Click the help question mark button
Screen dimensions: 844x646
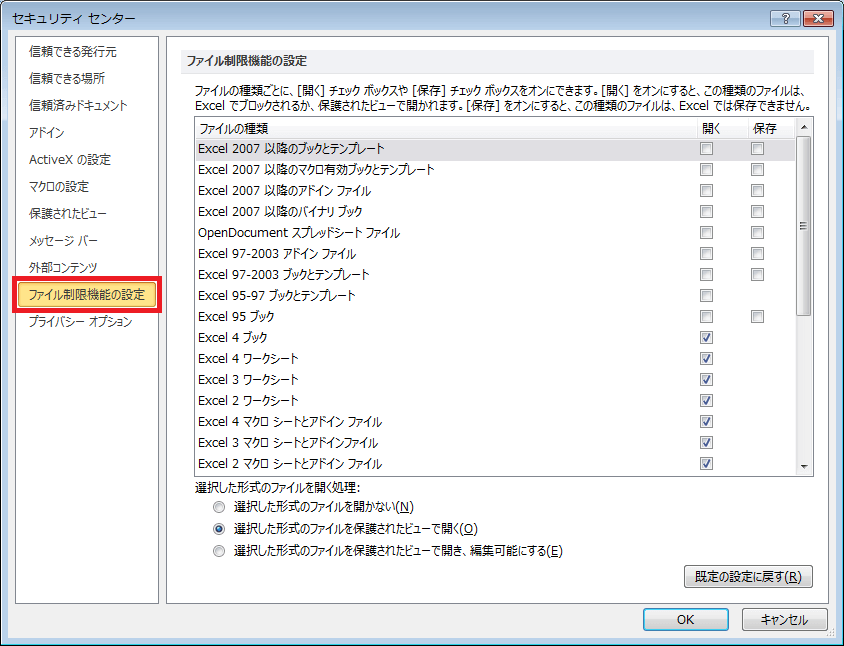point(785,18)
